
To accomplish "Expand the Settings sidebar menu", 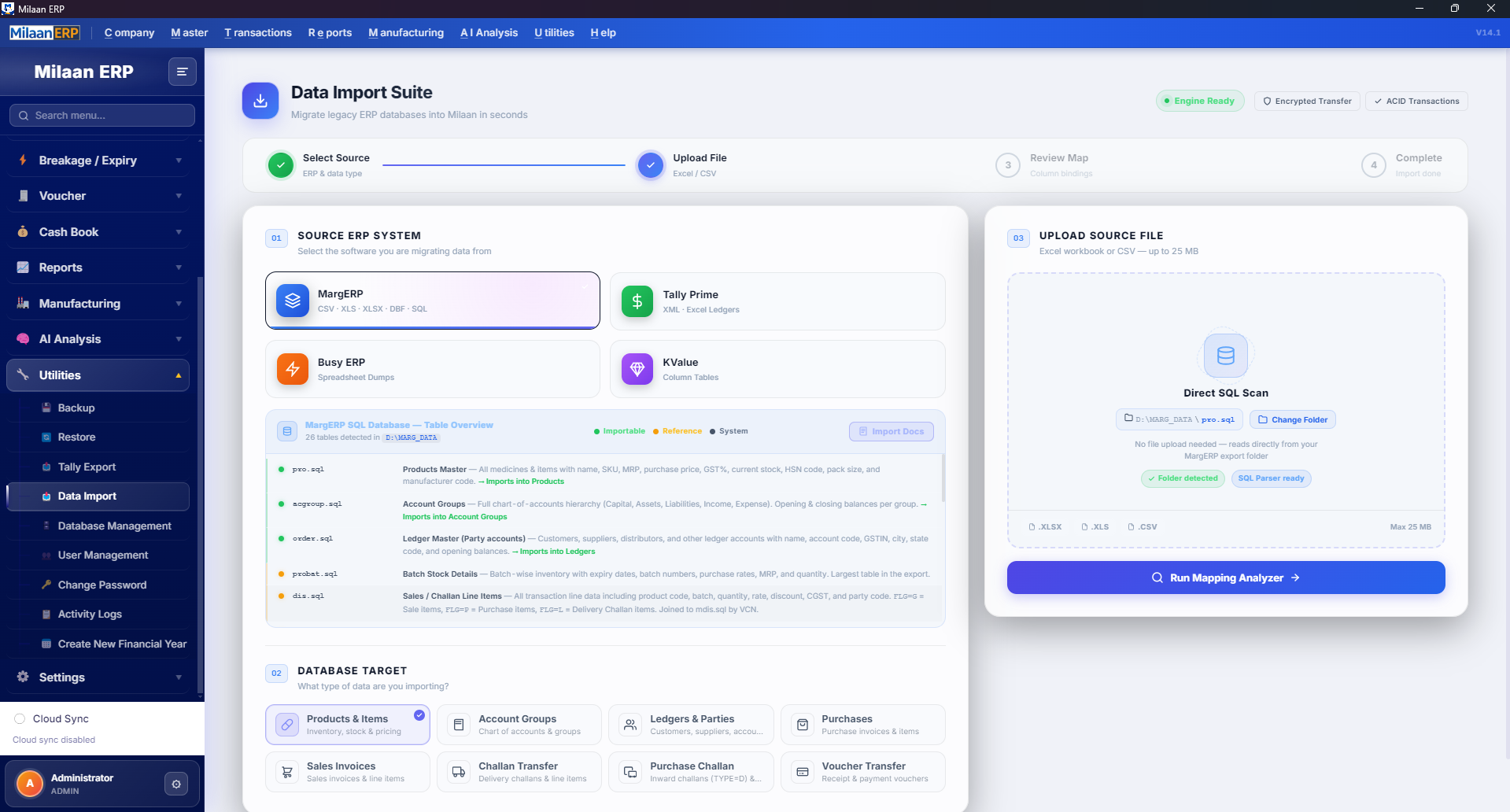I will [x=98, y=677].
